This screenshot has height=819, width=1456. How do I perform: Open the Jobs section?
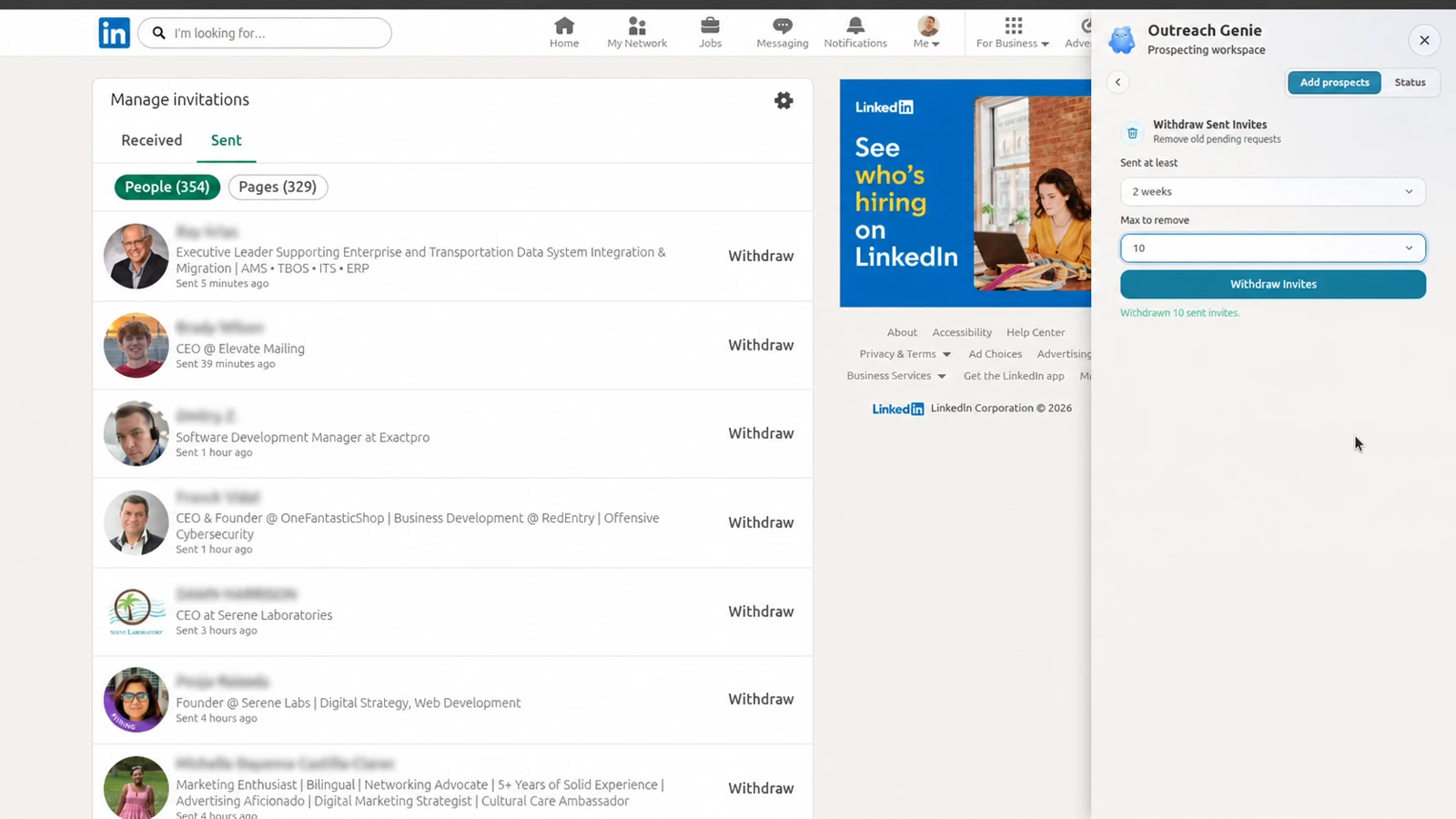[710, 33]
